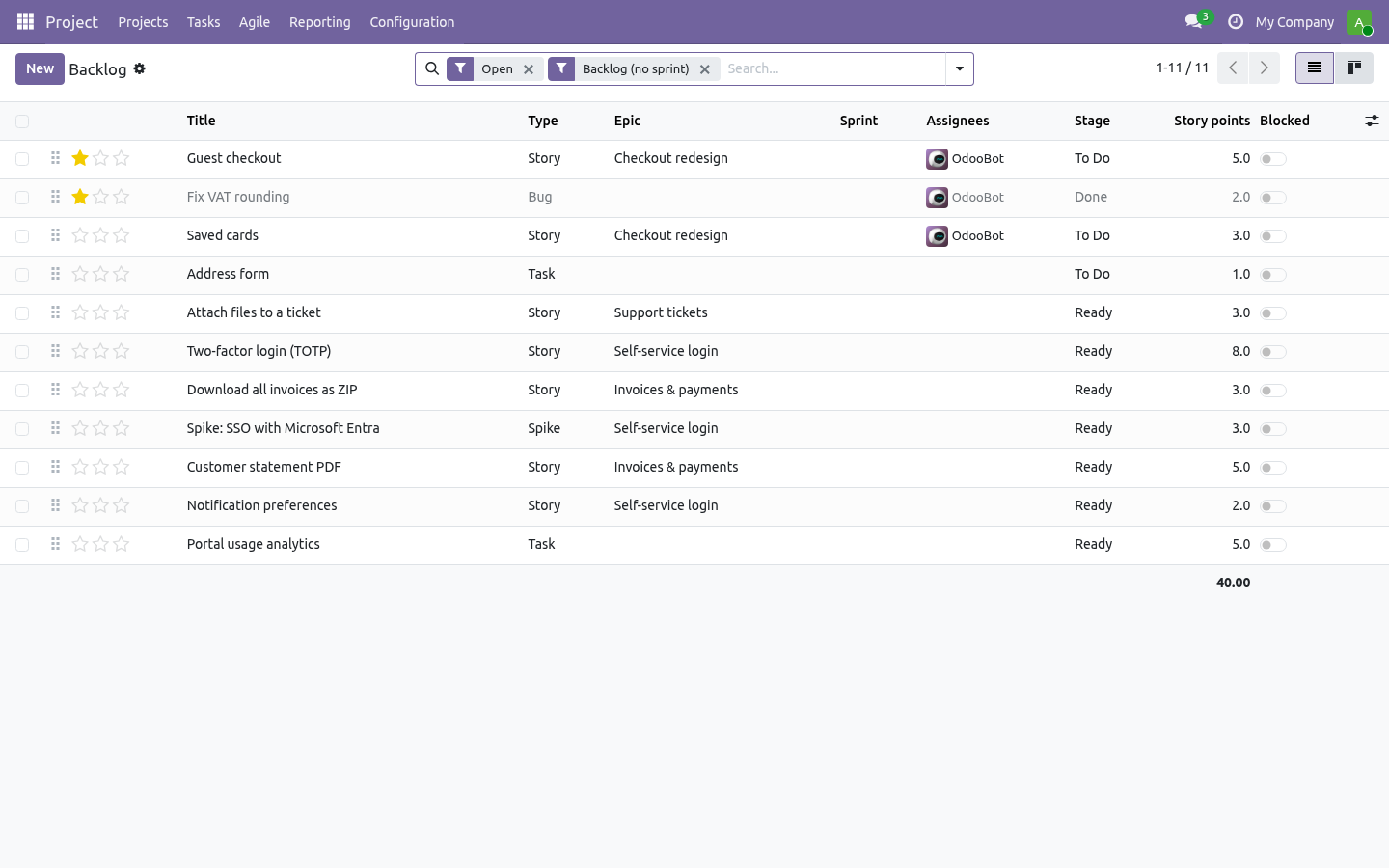Go to next page of records

[x=1264, y=68]
